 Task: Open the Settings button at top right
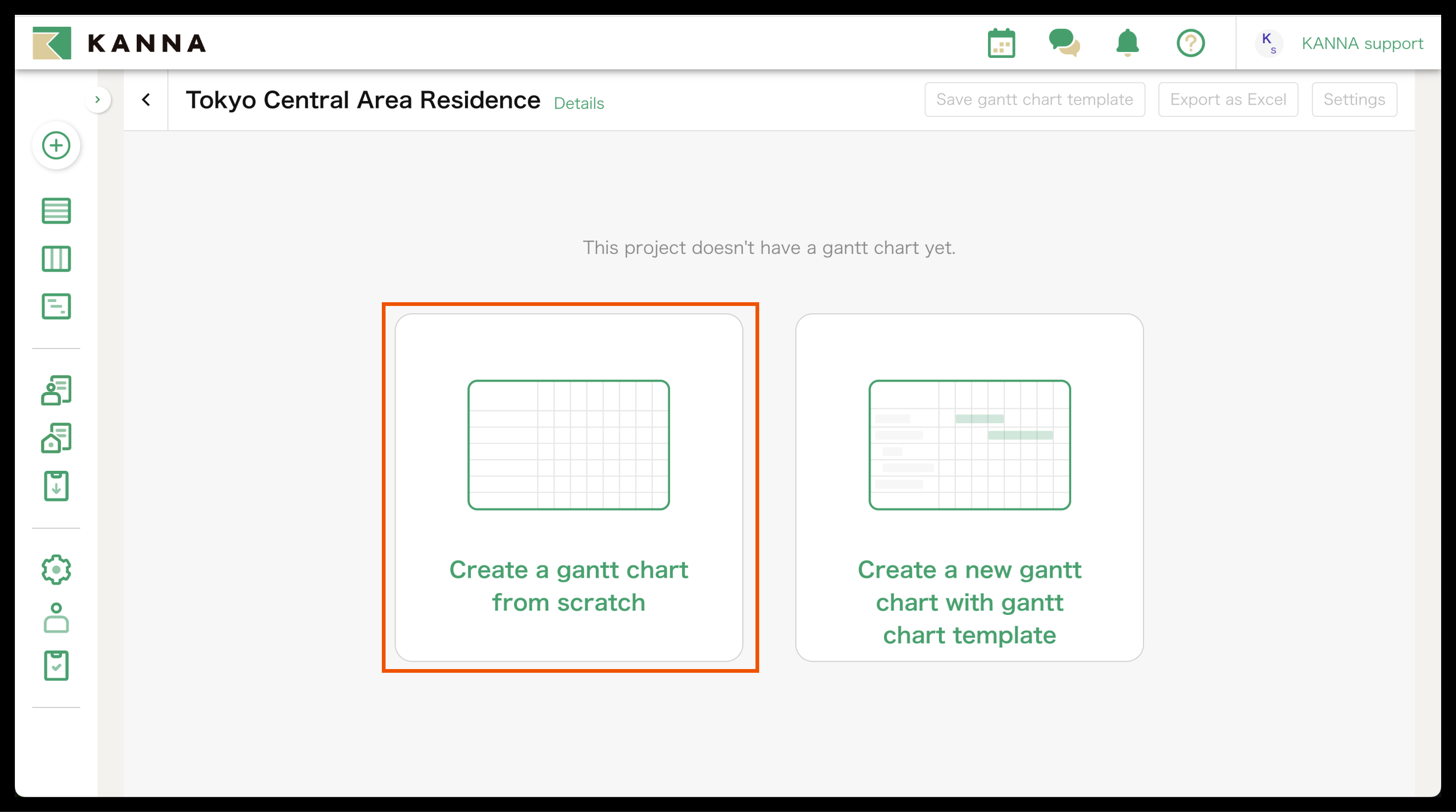point(1354,99)
